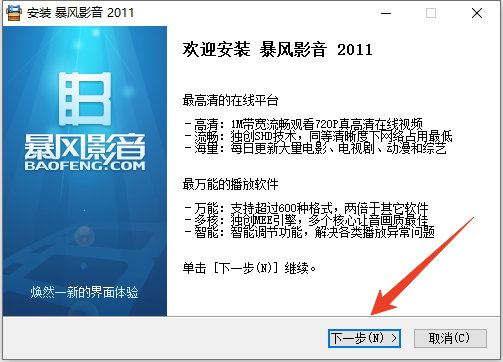Click the line starting with 高清: 1M带宽流畅观看
Screen dimensions: 503x362
point(303,124)
